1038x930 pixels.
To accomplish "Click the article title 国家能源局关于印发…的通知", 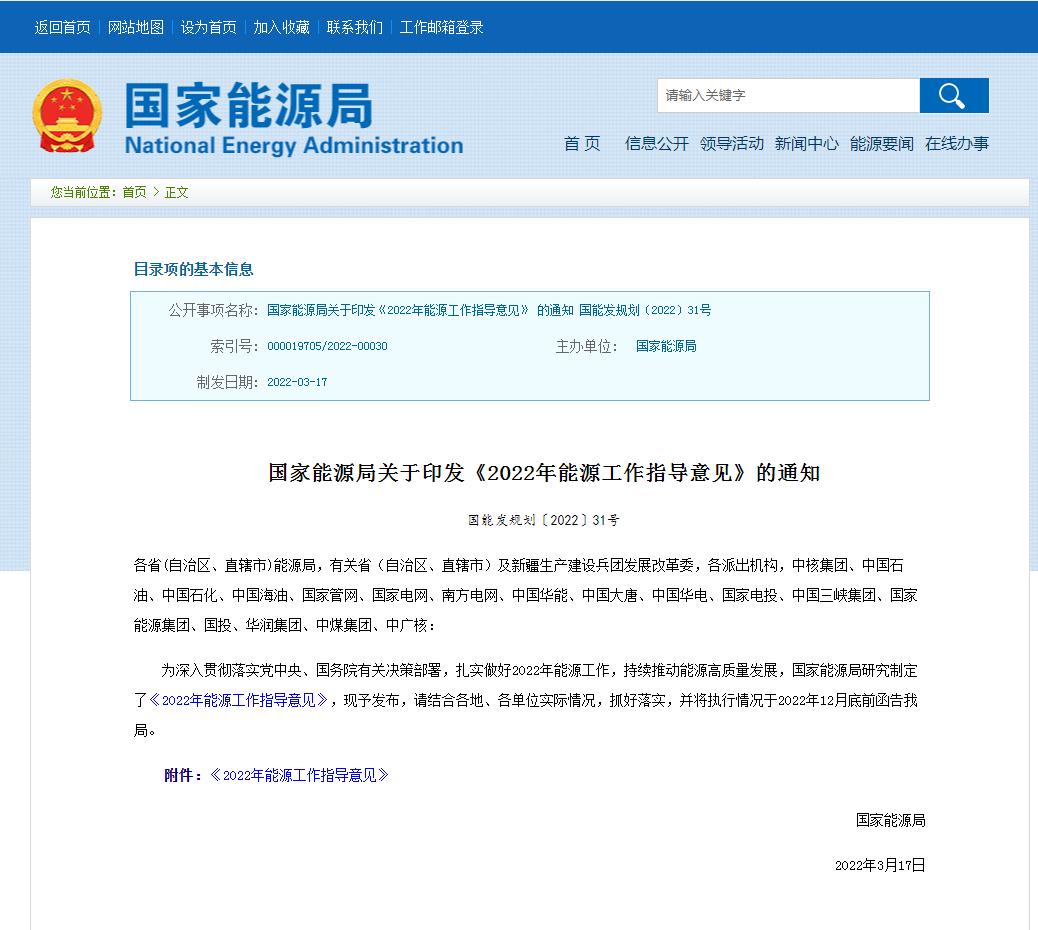I will pos(544,473).
